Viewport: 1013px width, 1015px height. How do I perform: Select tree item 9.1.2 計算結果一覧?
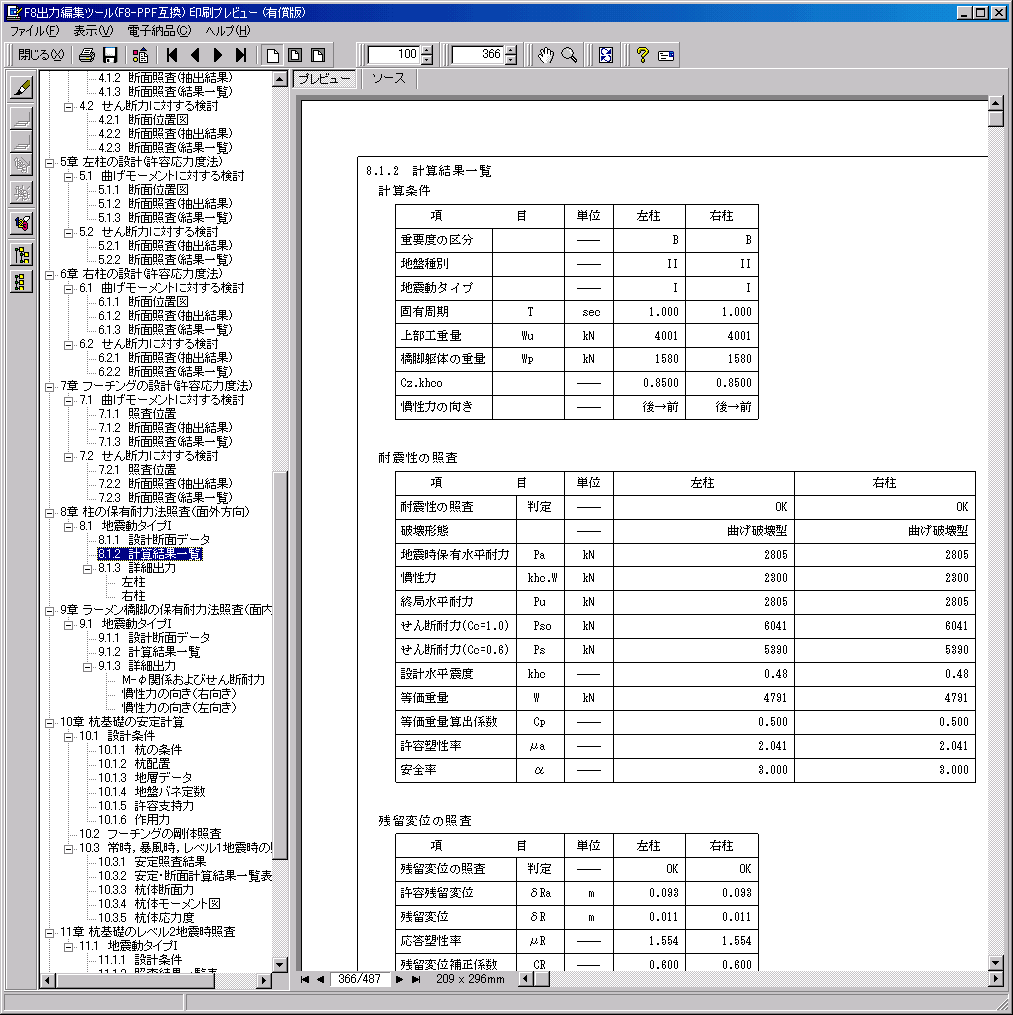(149, 652)
